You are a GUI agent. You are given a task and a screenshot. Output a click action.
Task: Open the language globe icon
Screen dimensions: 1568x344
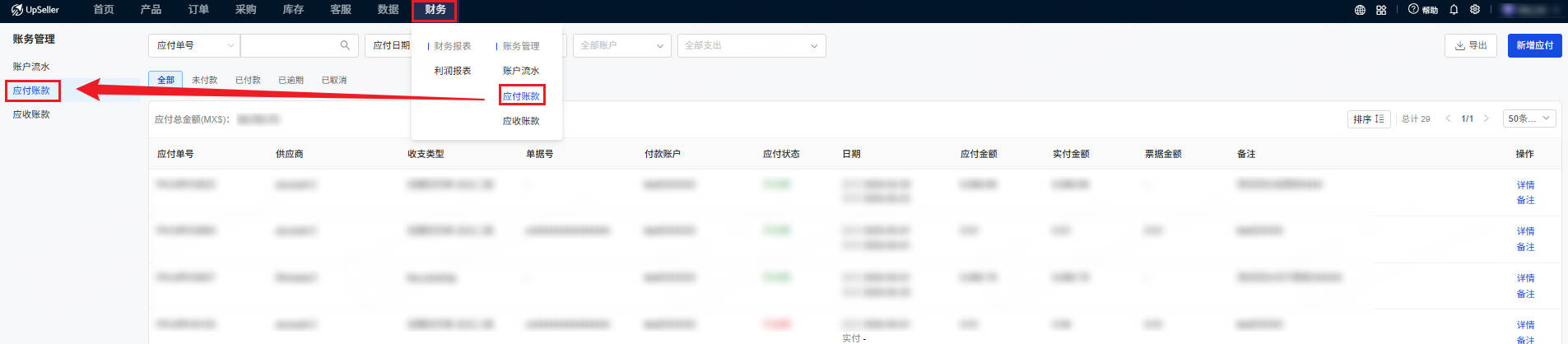click(x=1360, y=10)
